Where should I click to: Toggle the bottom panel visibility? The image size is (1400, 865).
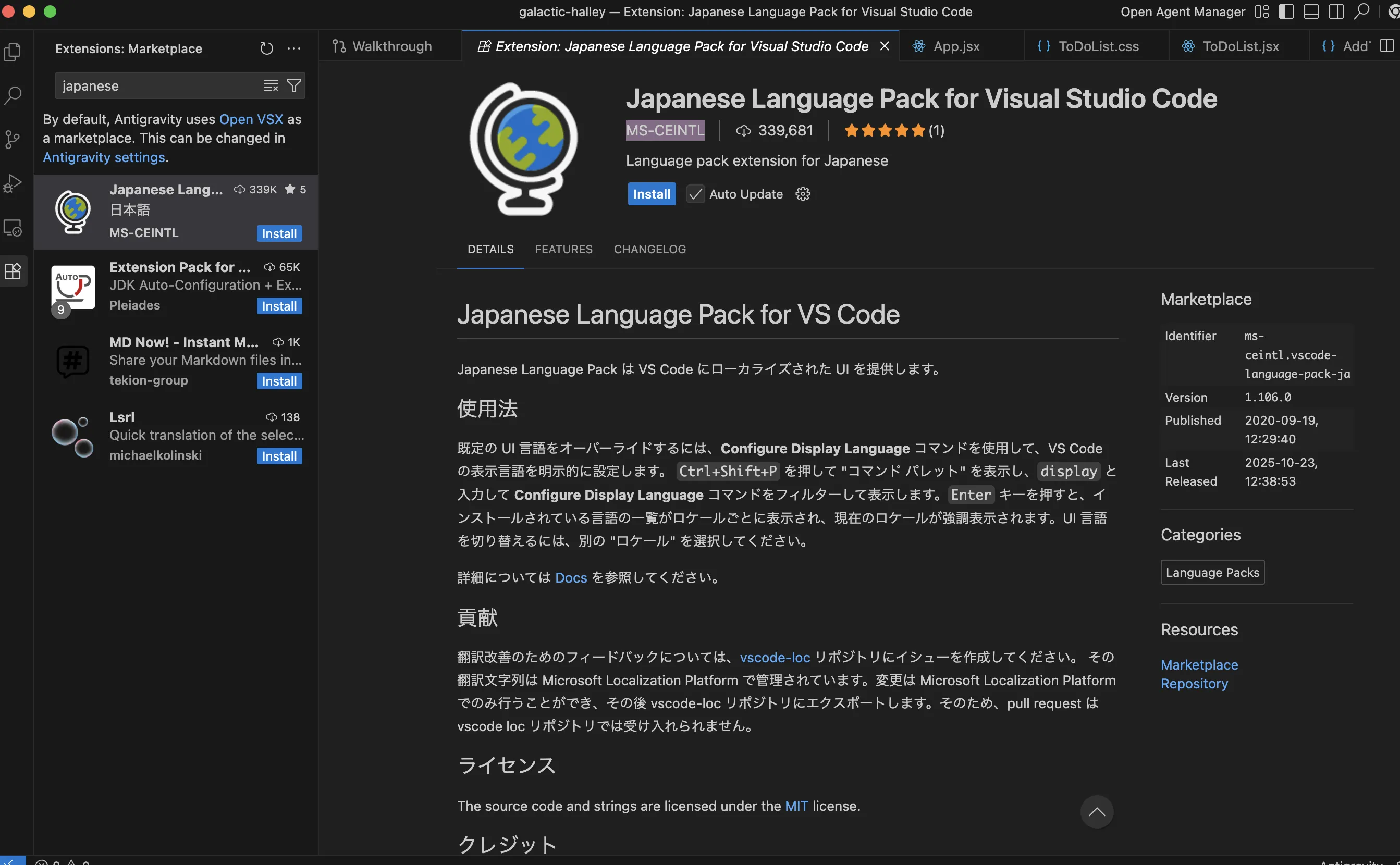point(1311,11)
